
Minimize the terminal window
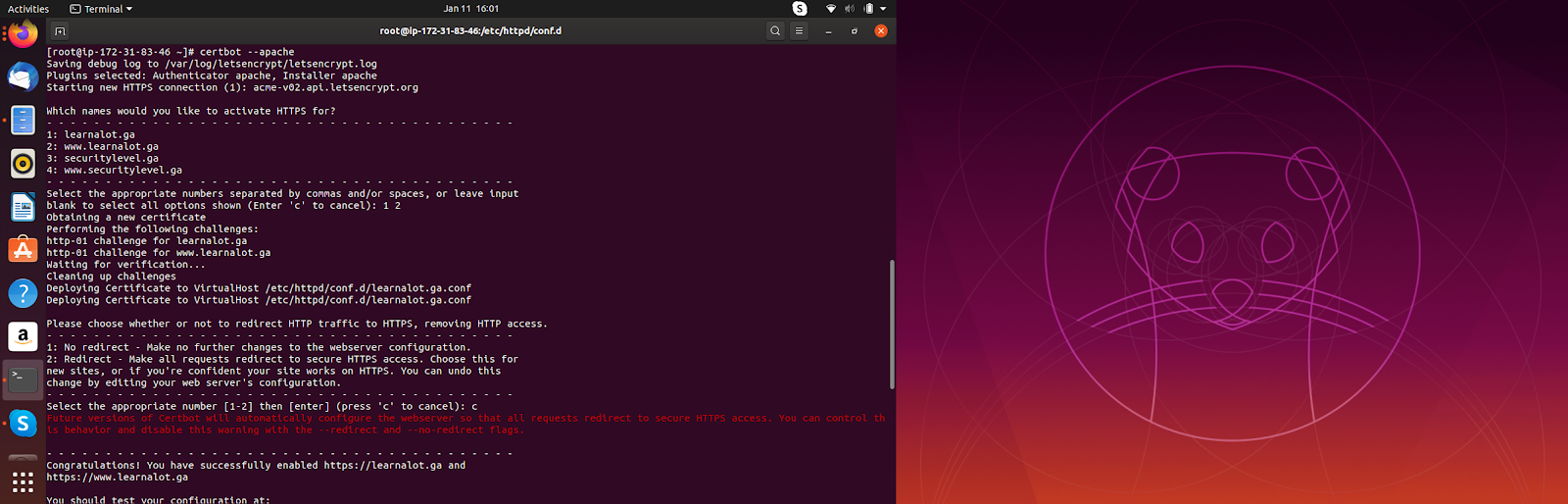(x=828, y=30)
